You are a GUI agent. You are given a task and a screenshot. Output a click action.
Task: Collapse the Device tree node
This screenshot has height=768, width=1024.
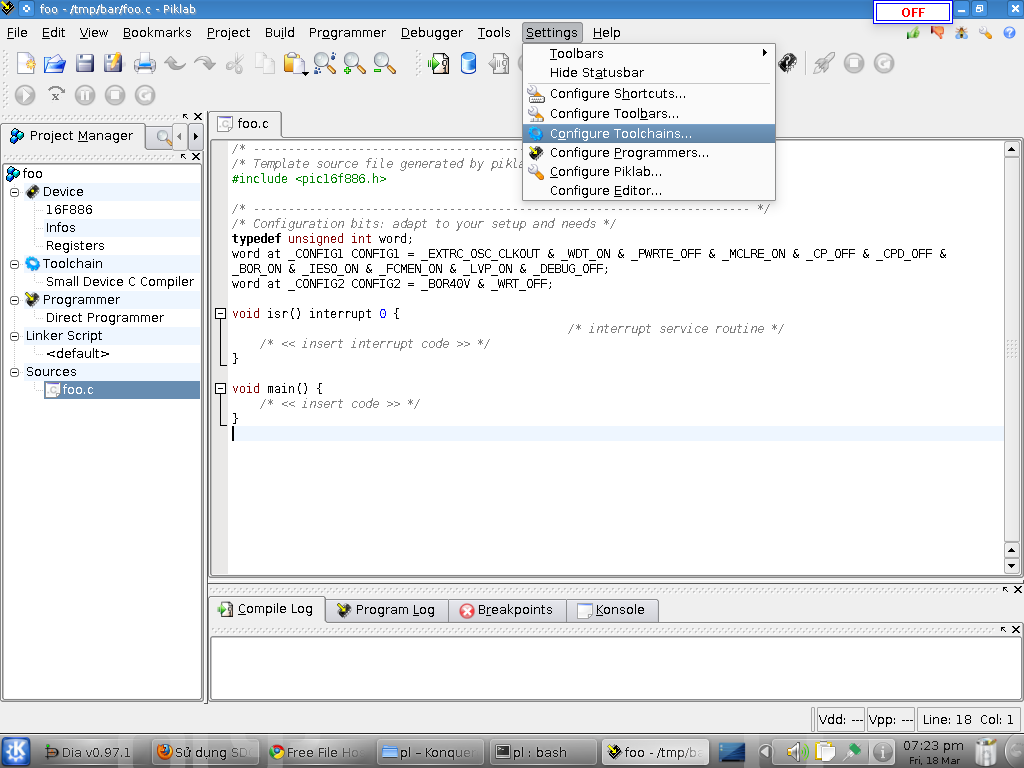click(x=15, y=192)
